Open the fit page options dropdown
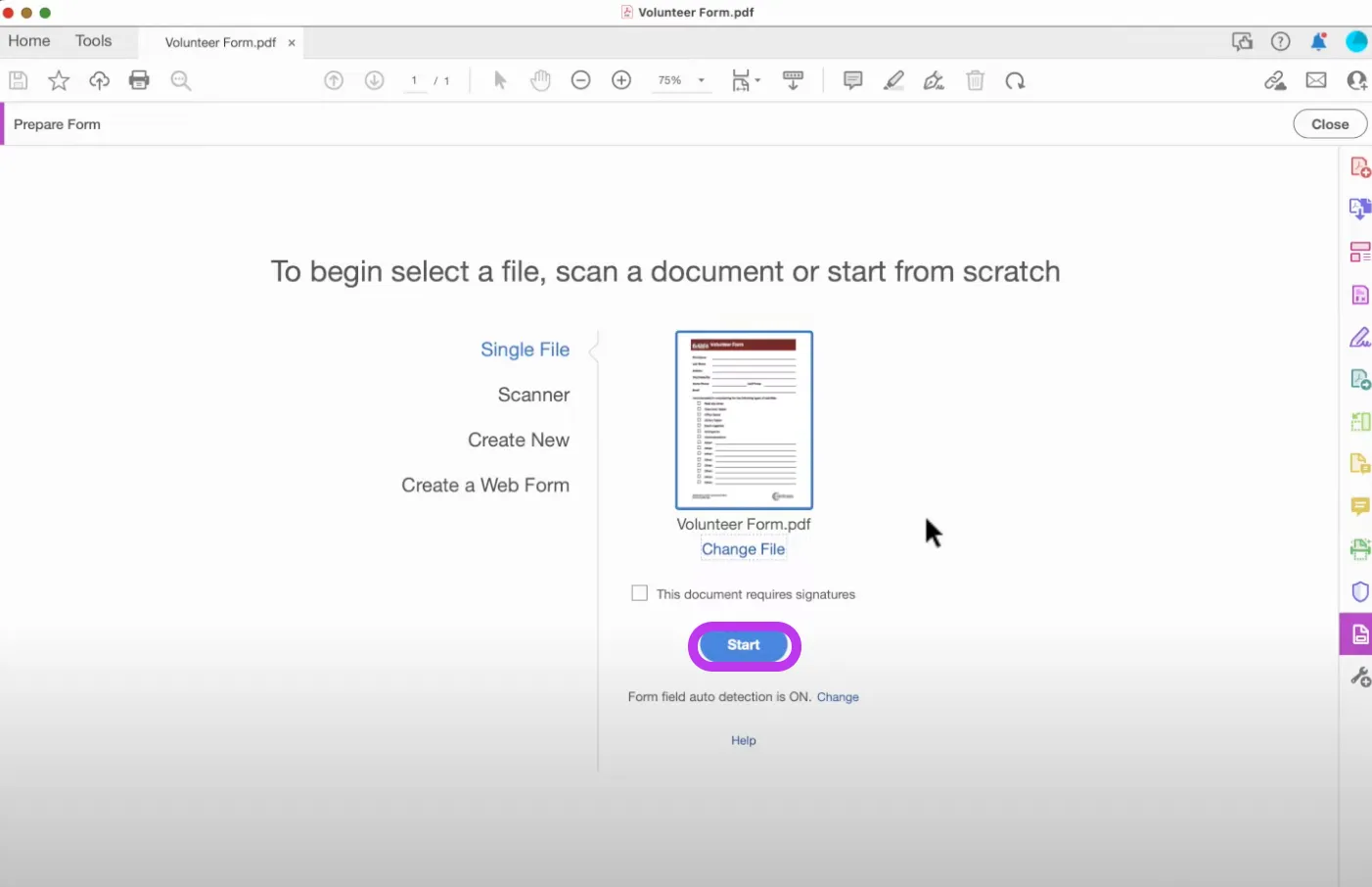This screenshot has height=887, width=1372. 746,80
